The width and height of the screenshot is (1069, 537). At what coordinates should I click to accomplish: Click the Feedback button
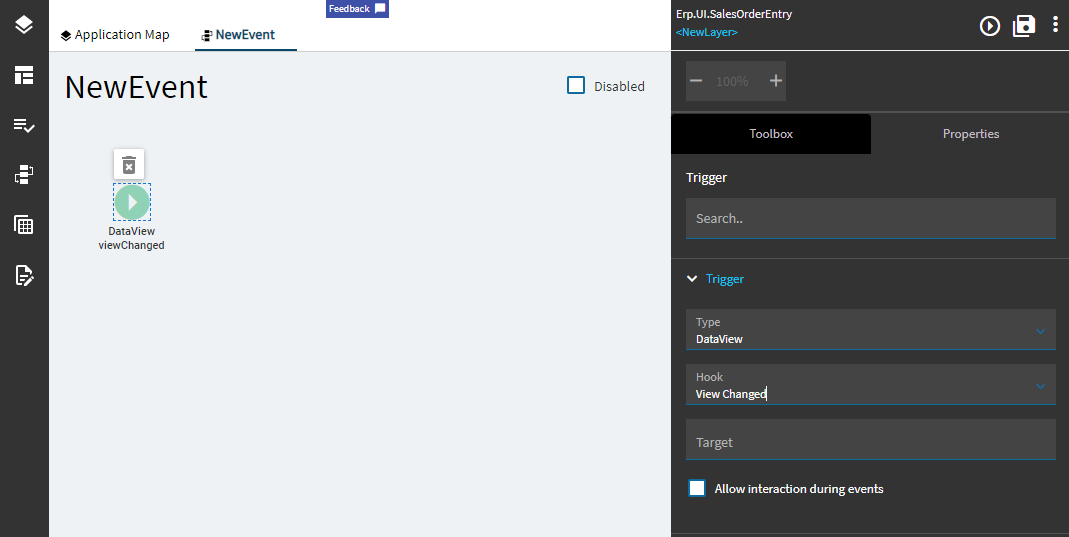click(357, 9)
